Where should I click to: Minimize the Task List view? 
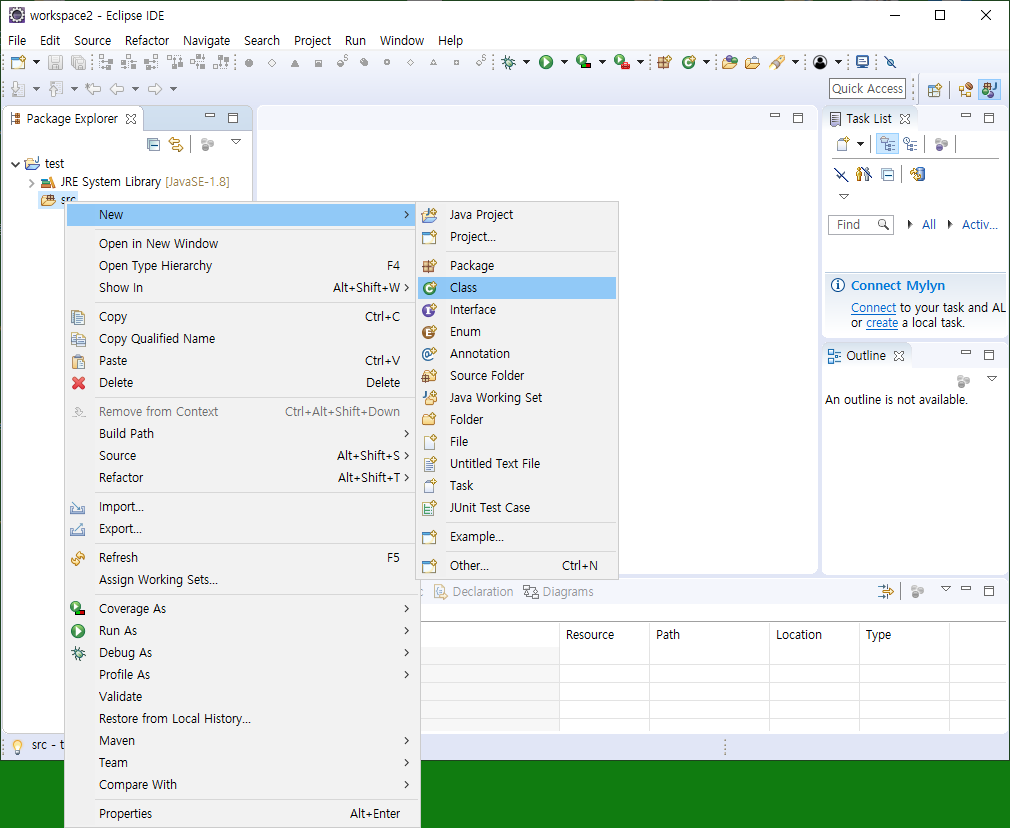pyautogui.click(x=966, y=117)
